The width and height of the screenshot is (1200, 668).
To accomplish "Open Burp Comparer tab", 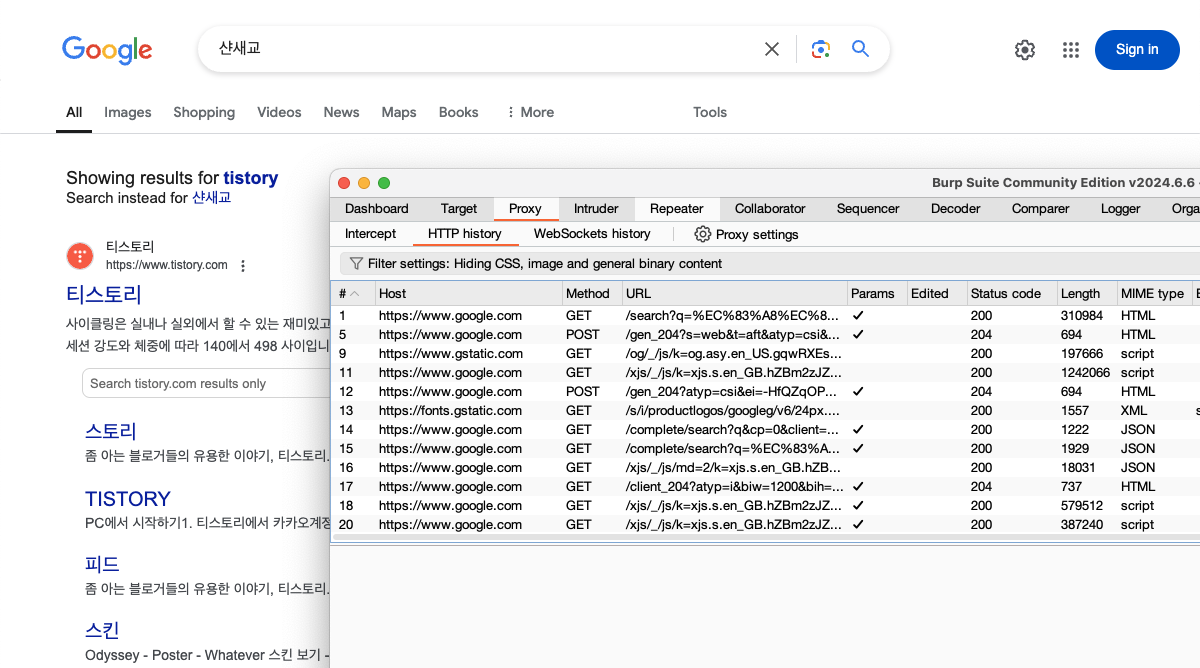I will [x=1040, y=209].
